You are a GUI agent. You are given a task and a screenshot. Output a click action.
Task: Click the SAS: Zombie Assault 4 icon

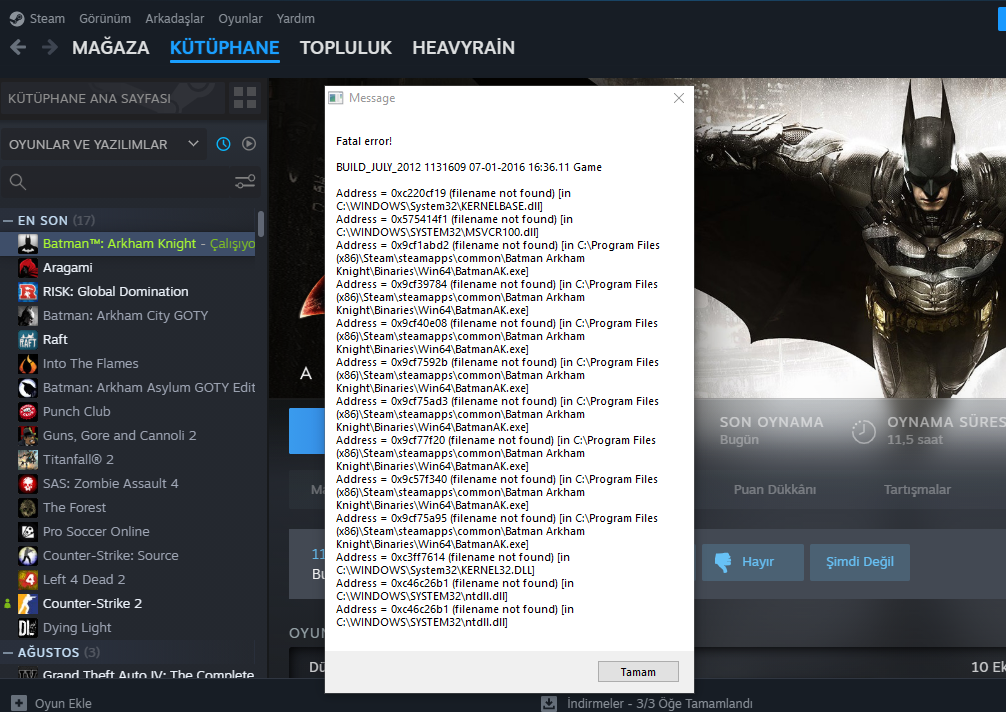(x=28, y=484)
